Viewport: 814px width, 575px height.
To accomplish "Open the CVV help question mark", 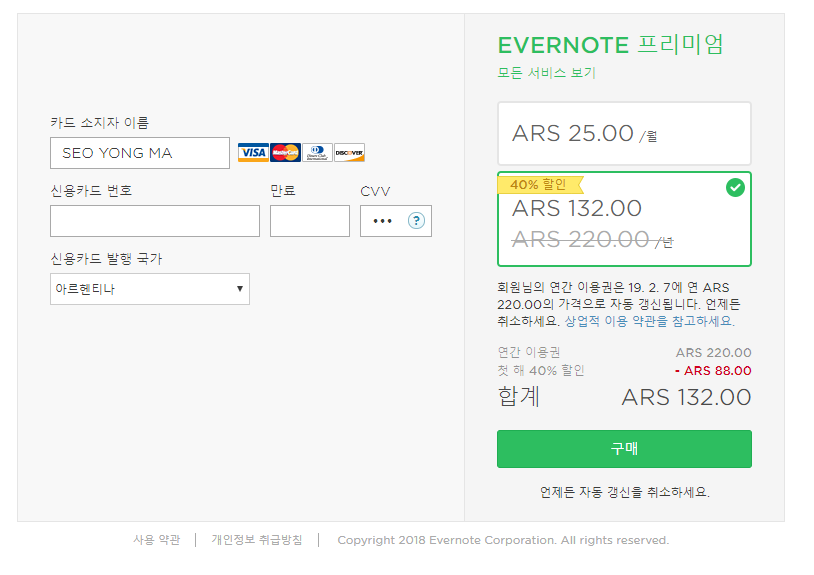I will pyautogui.click(x=416, y=221).
